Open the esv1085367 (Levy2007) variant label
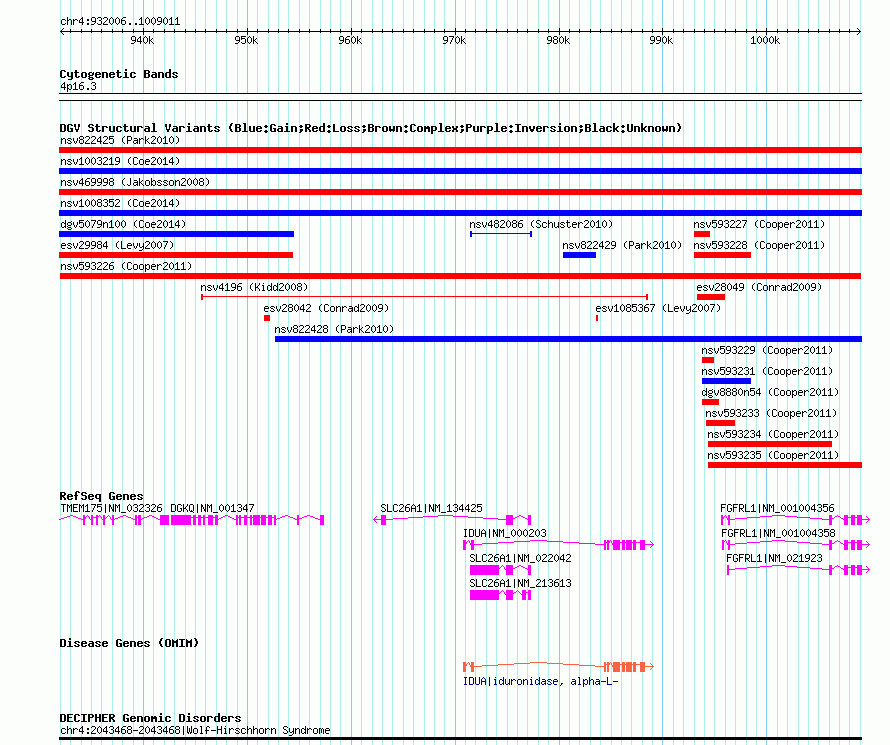The width and height of the screenshot is (890, 745). pyautogui.click(x=658, y=308)
